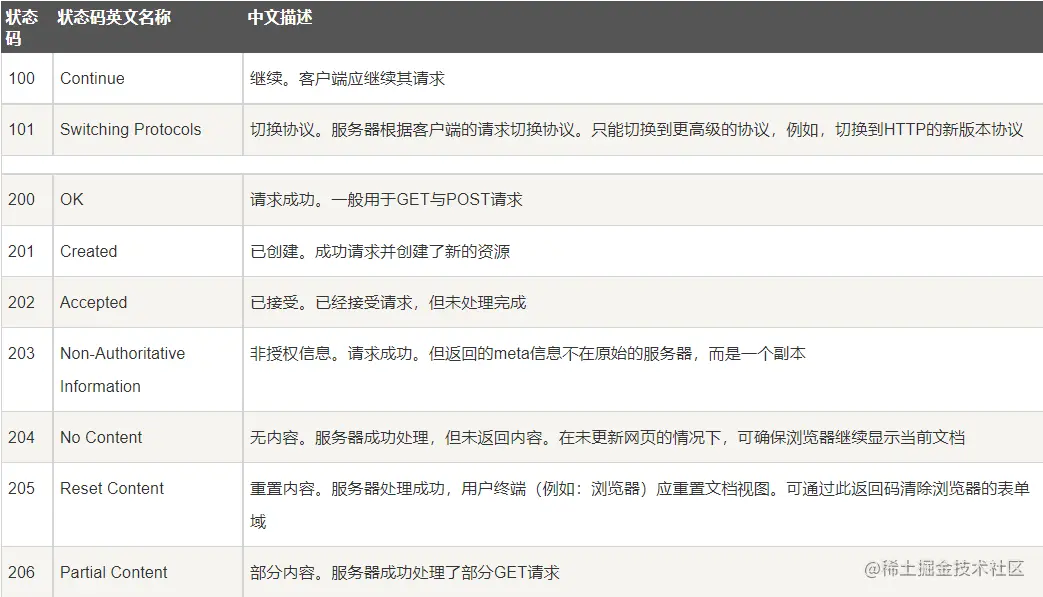Click the 状态码英文名称 column header

tap(114, 17)
